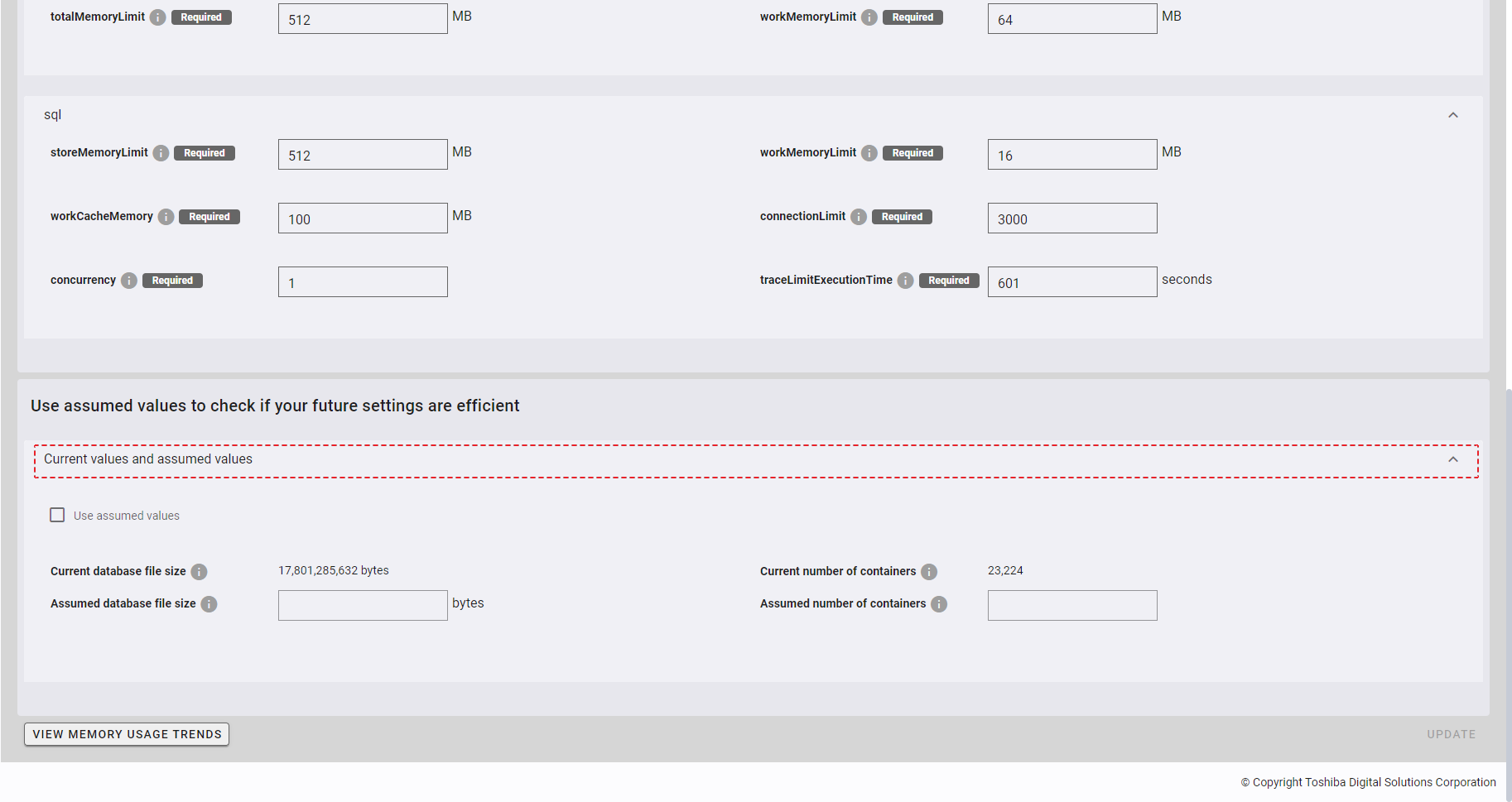Click info icon for Current number of containers

pos(929,572)
